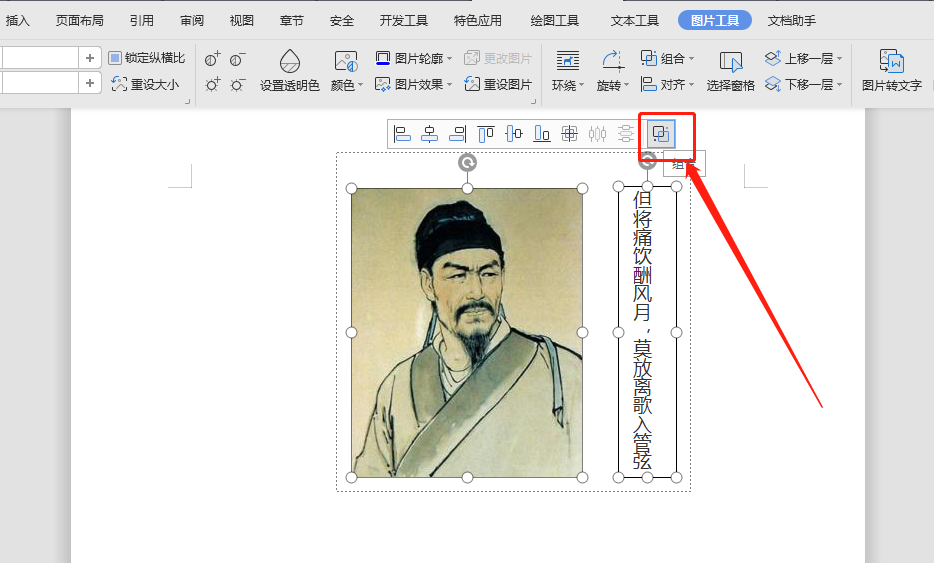
Task: Align objects to top in floating toolbar
Action: (x=485, y=134)
